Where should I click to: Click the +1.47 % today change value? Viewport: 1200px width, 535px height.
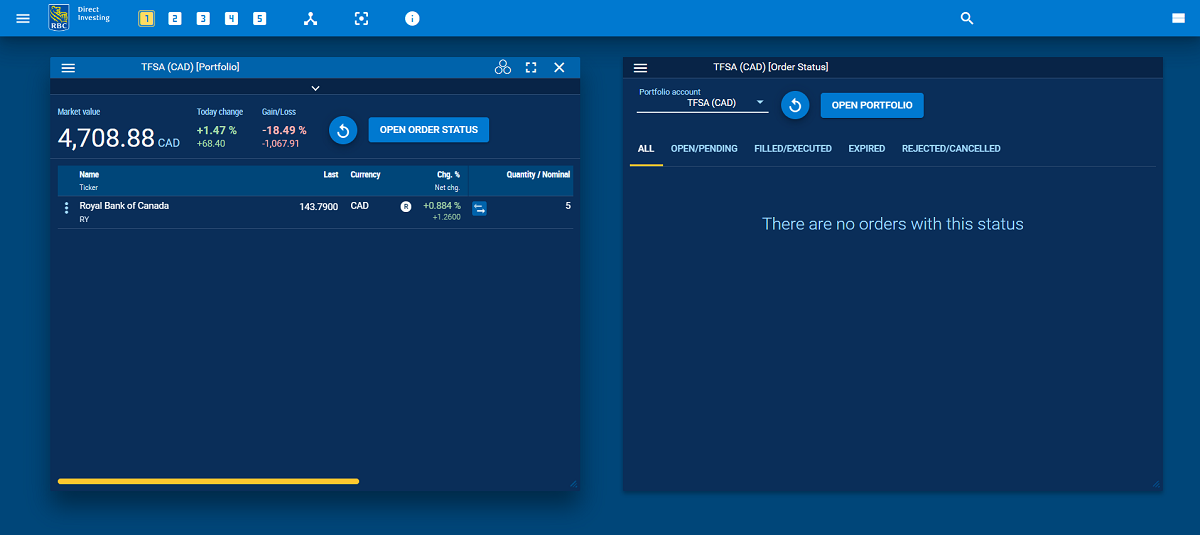(x=217, y=130)
